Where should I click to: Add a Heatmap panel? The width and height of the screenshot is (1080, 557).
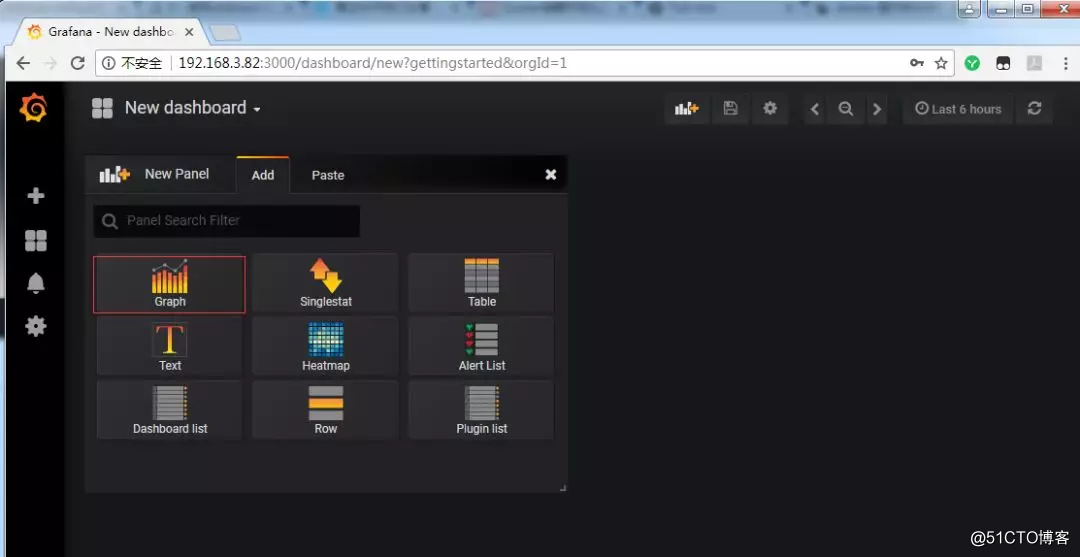(x=325, y=346)
